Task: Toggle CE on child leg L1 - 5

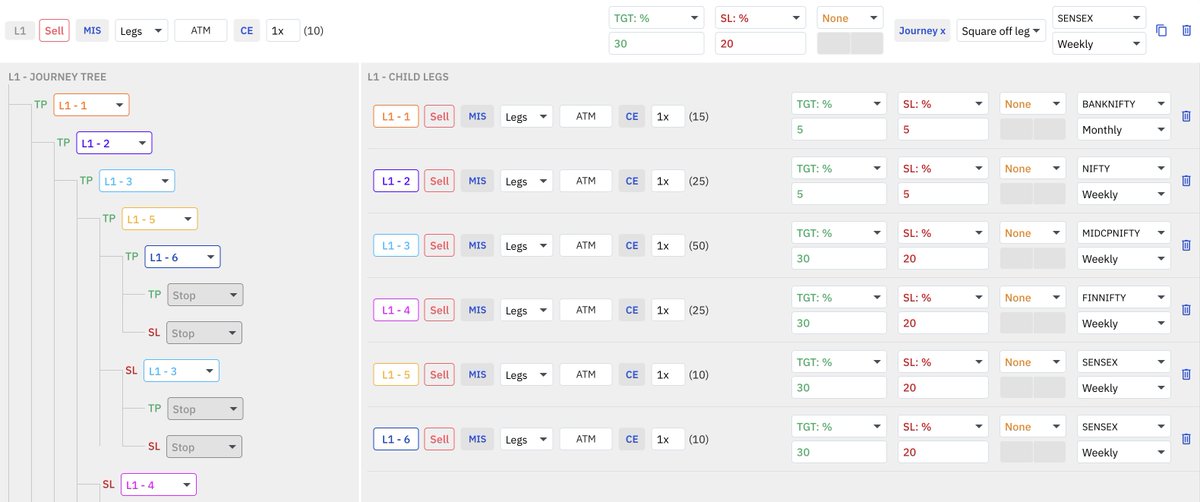Action: (x=632, y=374)
